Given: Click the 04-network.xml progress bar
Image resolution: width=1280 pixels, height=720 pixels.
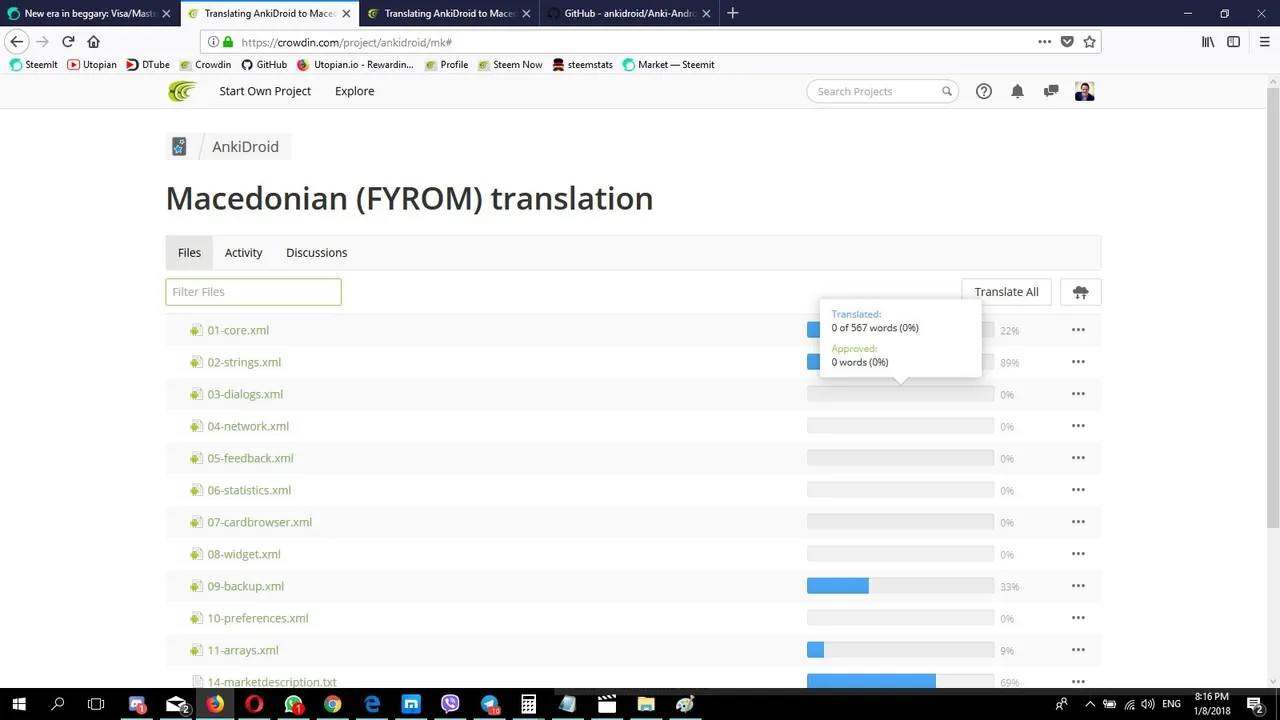Looking at the screenshot, I should tap(900, 426).
